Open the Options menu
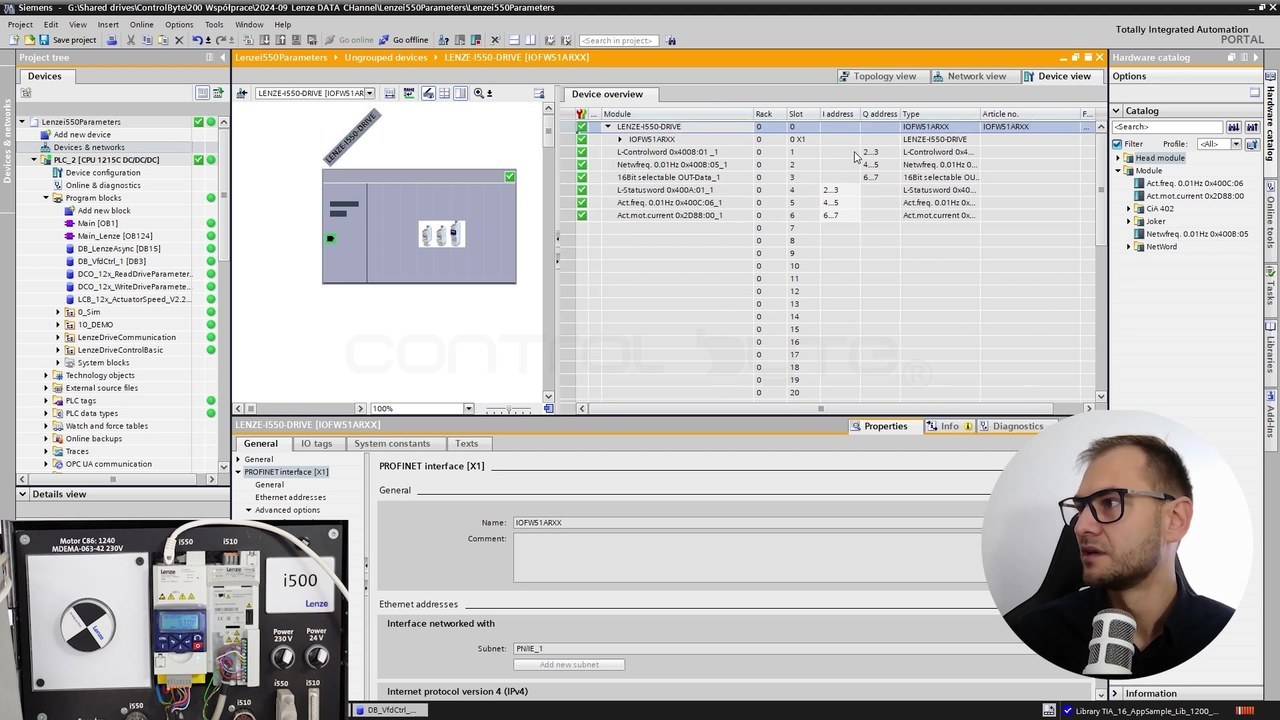The width and height of the screenshot is (1280, 720). point(179,25)
